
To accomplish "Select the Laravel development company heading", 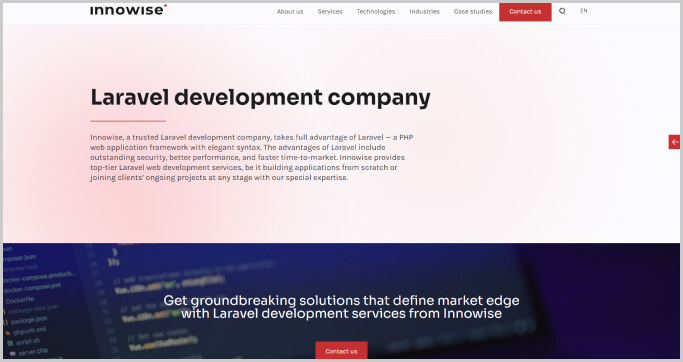I will tap(260, 97).
